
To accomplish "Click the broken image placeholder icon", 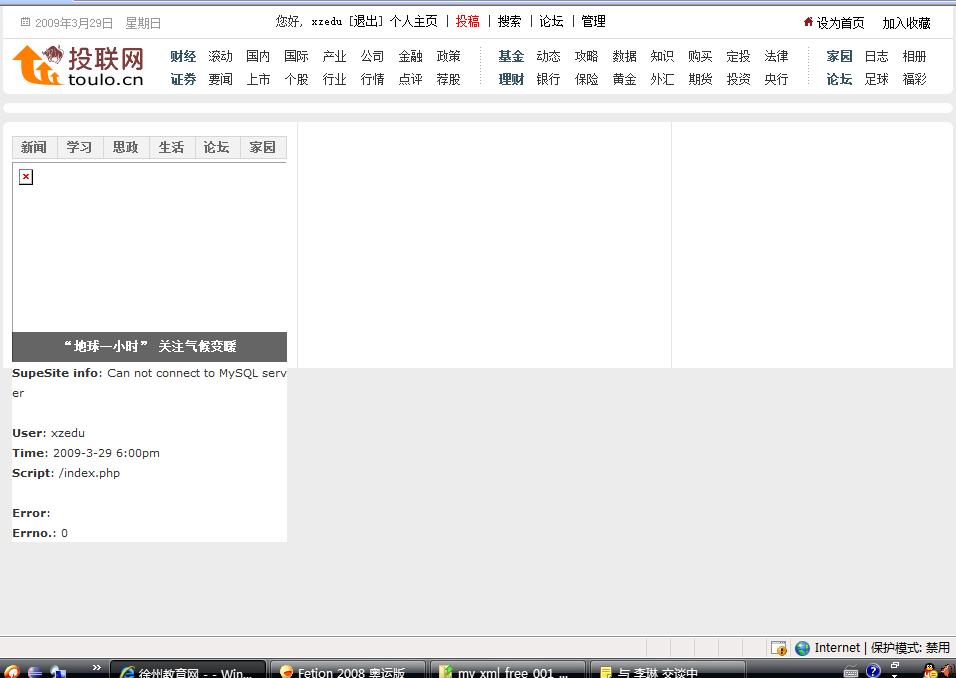I will [26, 177].
